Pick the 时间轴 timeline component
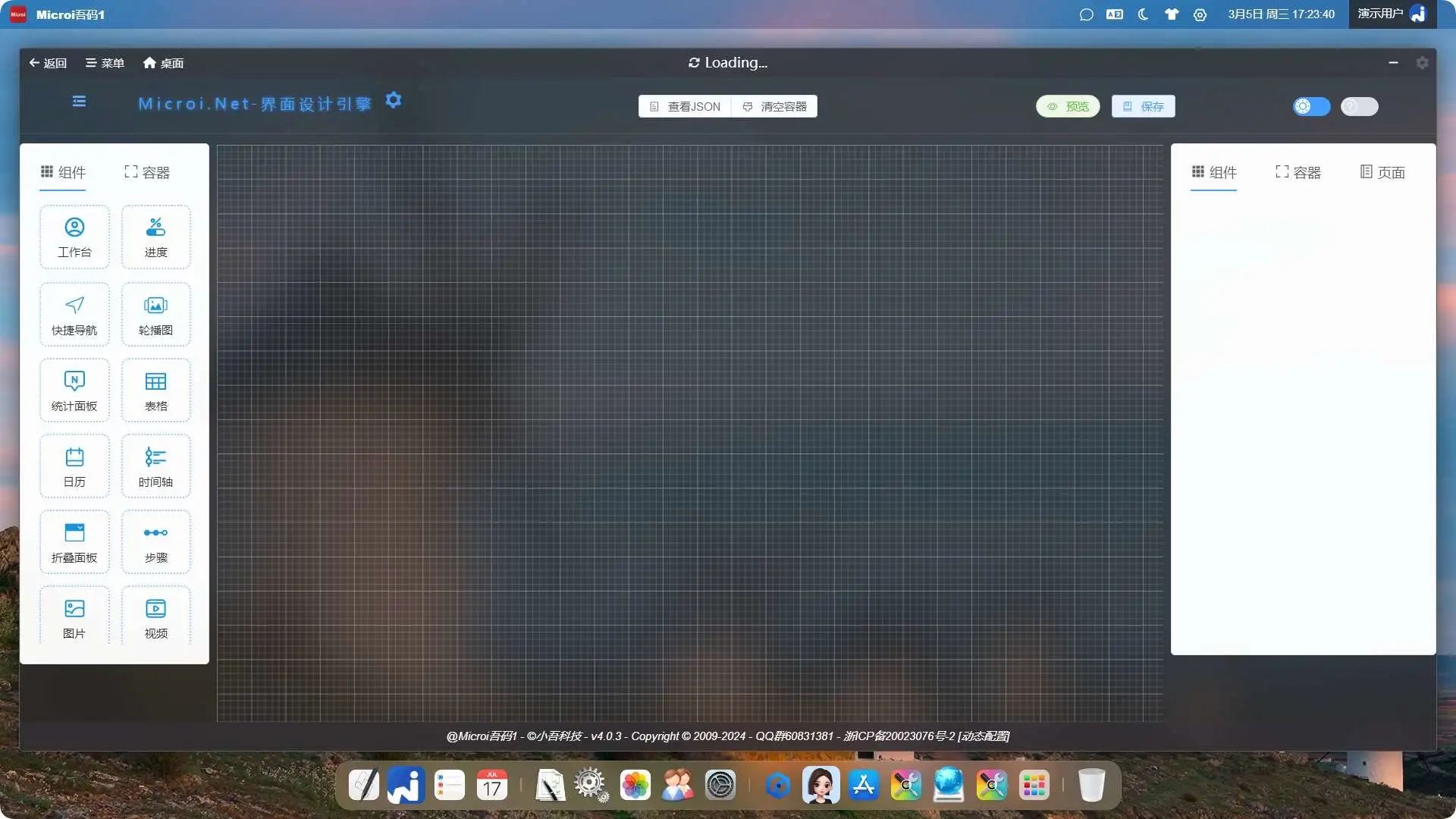Image resolution: width=1456 pixels, height=819 pixels. click(156, 466)
